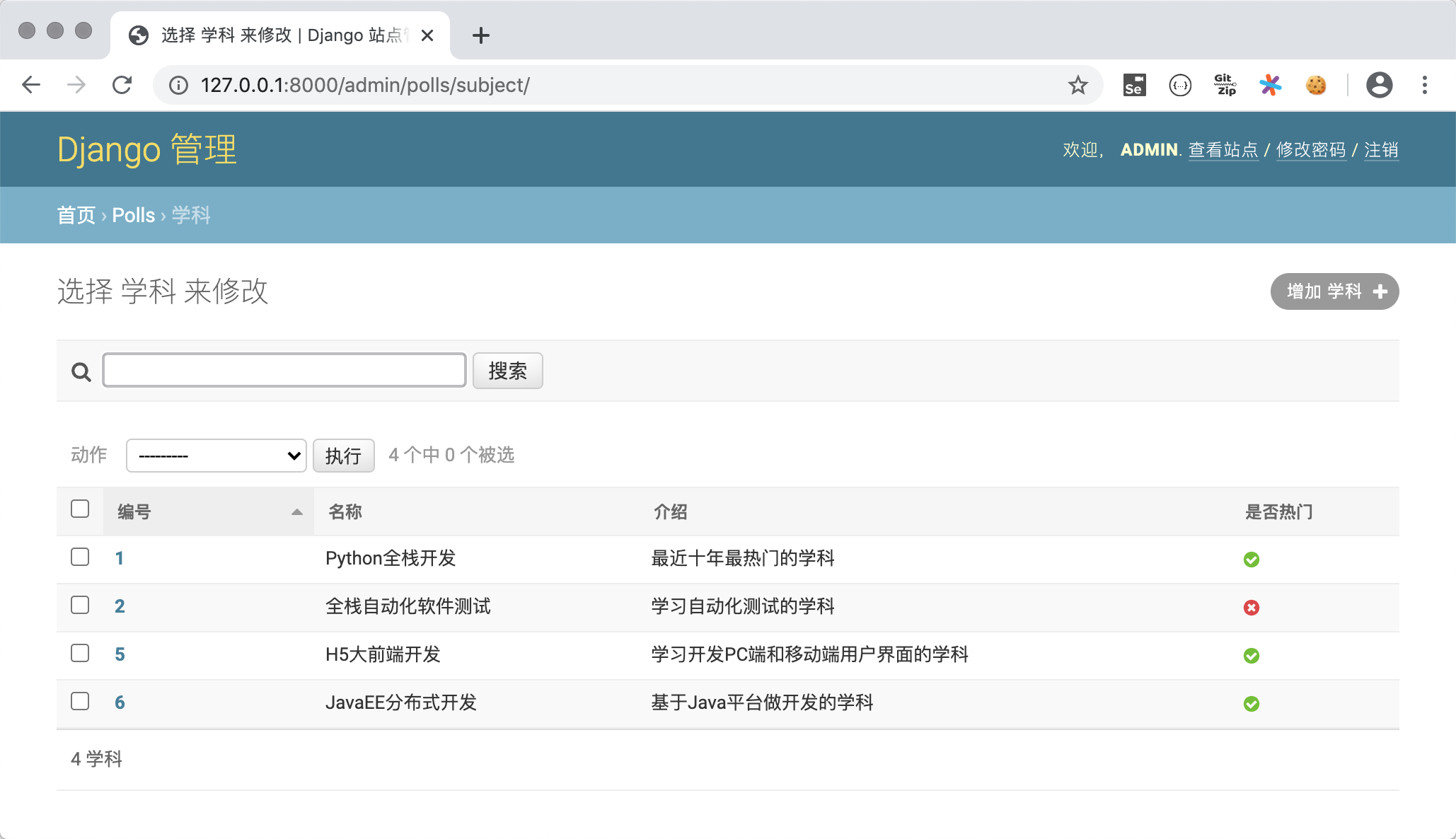Viewport: 1456px width, 839px height.
Task: Open the GitZip extension icon
Action: click(1225, 85)
